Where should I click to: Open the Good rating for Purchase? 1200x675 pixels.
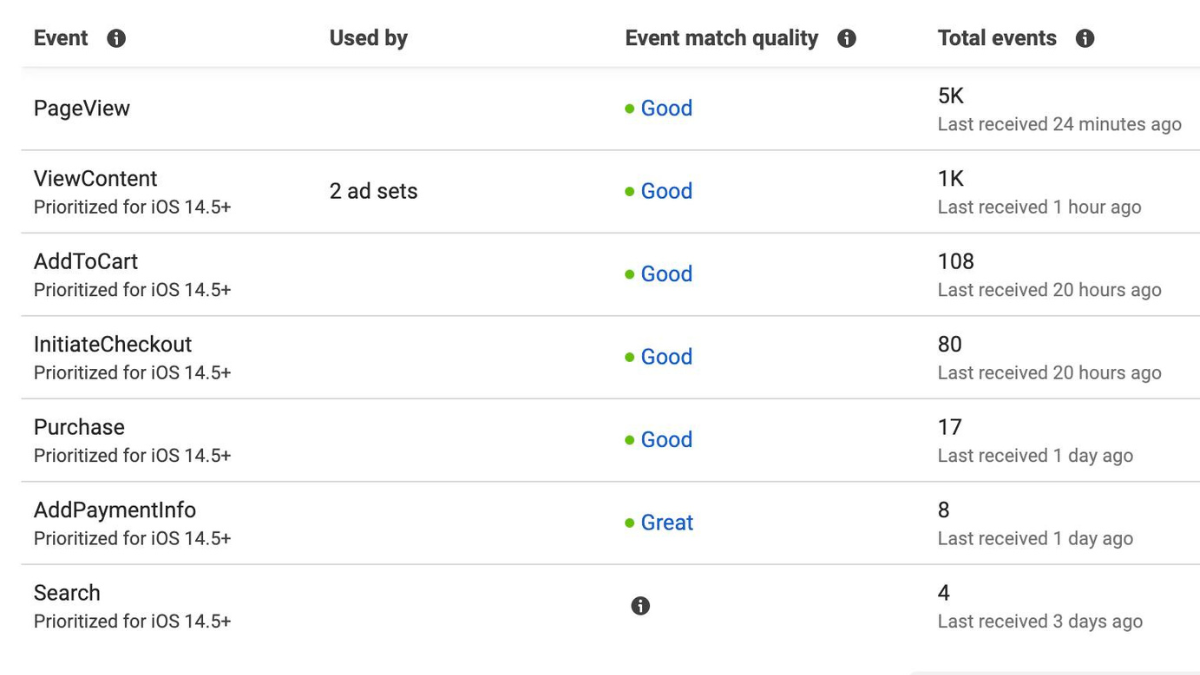click(x=666, y=440)
